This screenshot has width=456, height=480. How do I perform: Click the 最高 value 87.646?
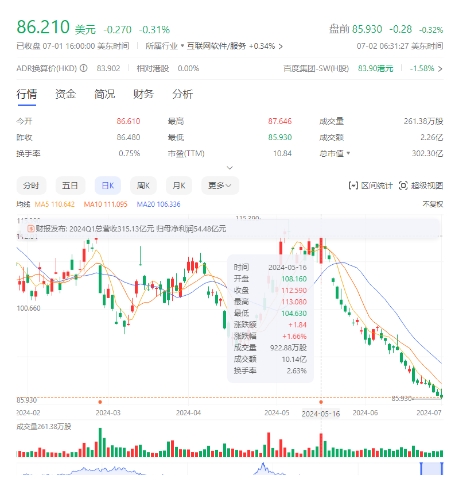pyautogui.click(x=280, y=121)
